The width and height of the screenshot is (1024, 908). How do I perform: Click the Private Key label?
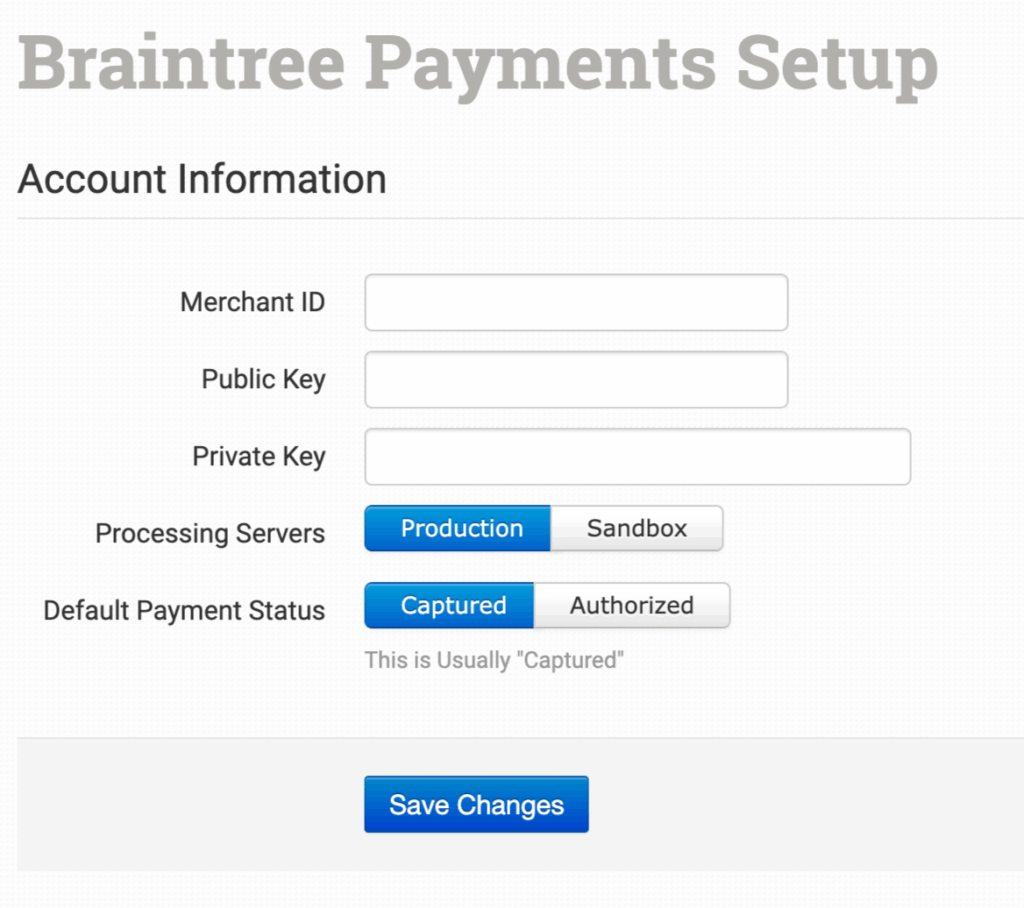pos(258,456)
